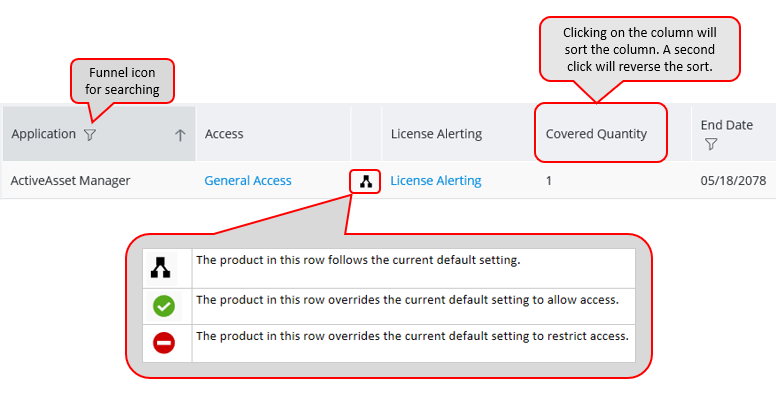
Task: Click the 'Funnel icon for searching' callout
Action: tap(122, 81)
